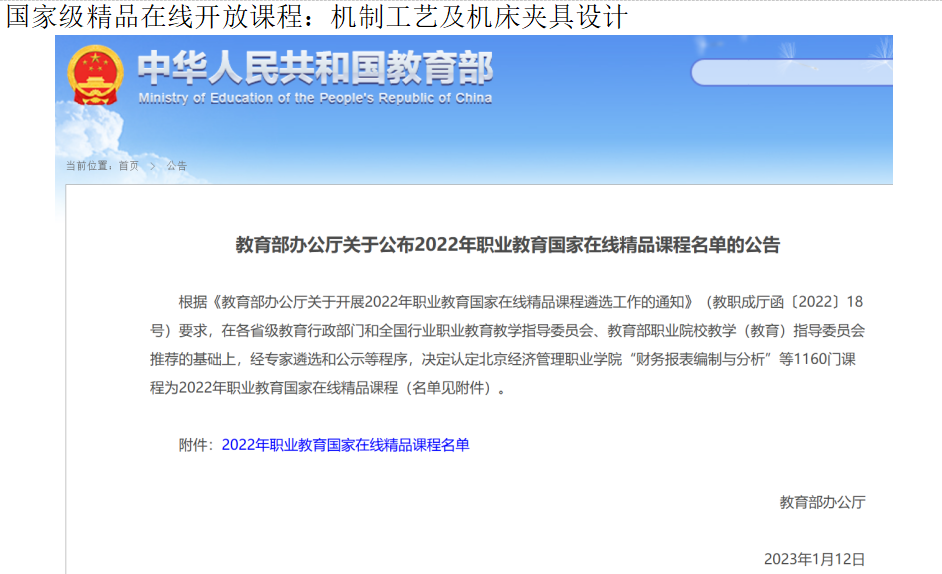
Task: Click the breadcrumb chevron separator arrow
Action: click(153, 166)
